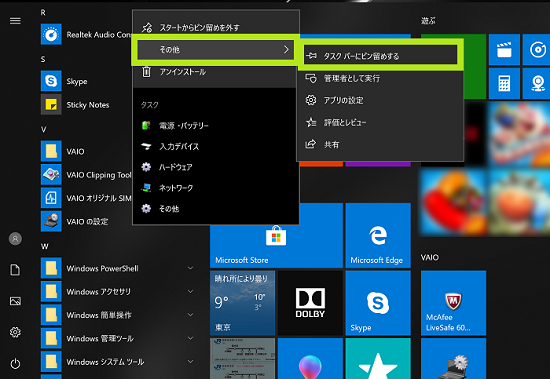Open the hamburger menu in Start
550x379 pixels.
(x=15, y=21)
